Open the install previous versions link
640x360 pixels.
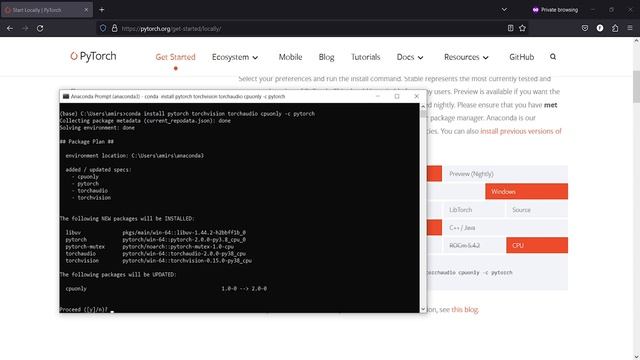(x=521, y=131)
